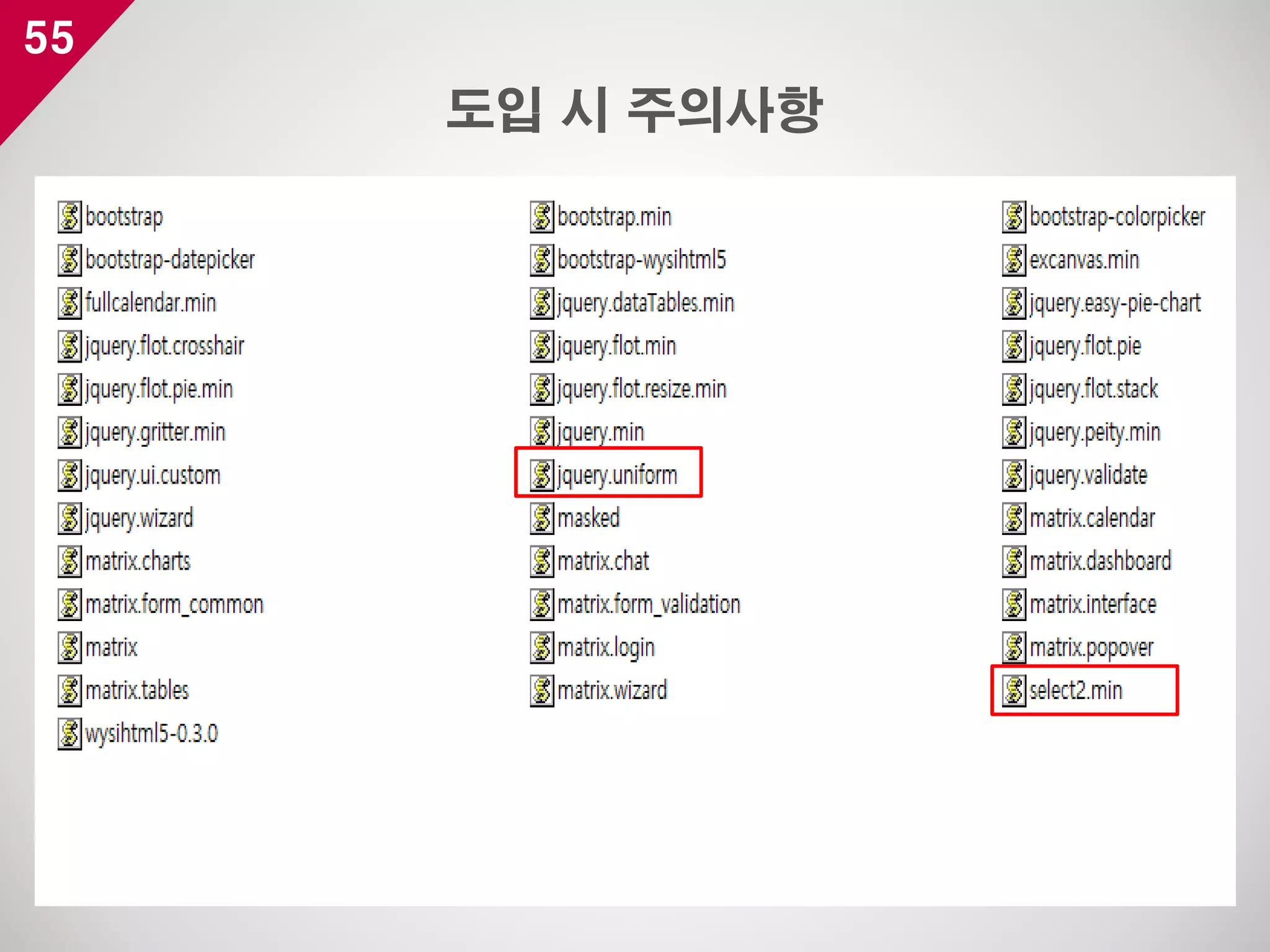Click the slide title 도입 시 주의사항
The height and width of the screenshot is (952, 1270).
pos(635,109)
